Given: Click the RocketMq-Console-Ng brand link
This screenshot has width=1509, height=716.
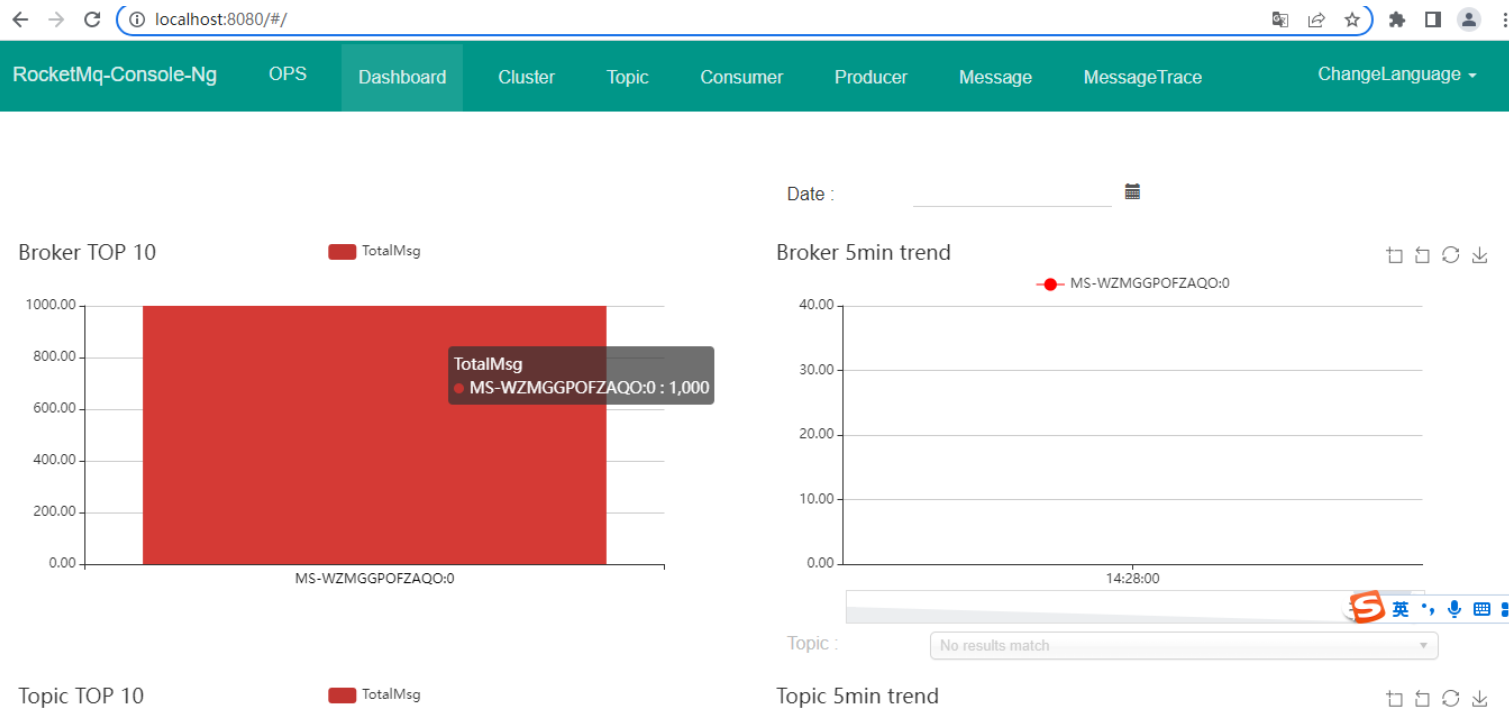Looking at the screenshot, I should 115,75.
